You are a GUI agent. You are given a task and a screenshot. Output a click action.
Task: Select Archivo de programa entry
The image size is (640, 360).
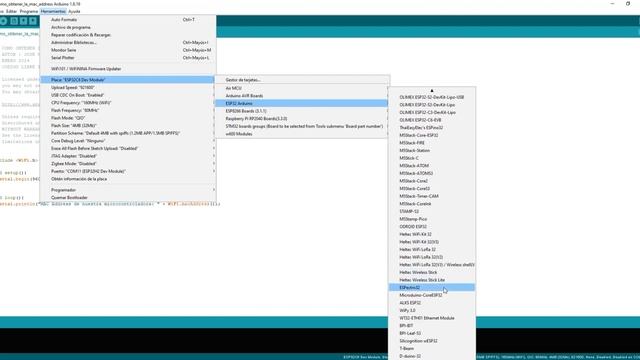pos(127,27)
